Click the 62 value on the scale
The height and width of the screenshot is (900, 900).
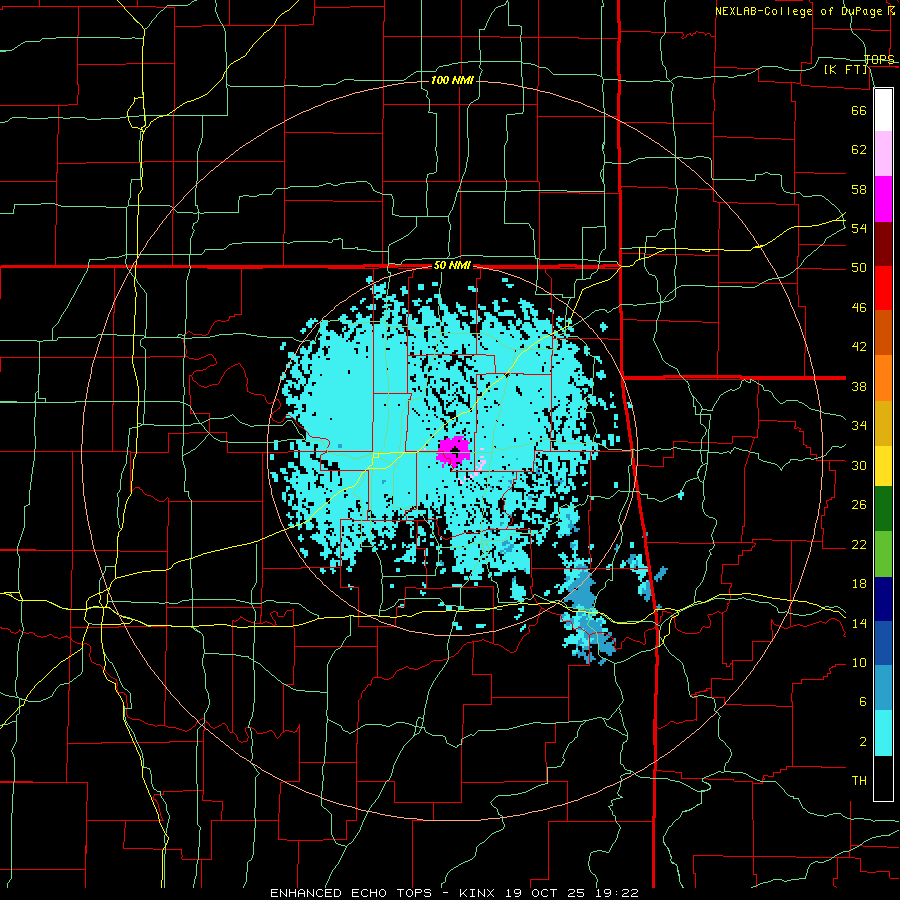pyautogui.click(x=859, y=150)
